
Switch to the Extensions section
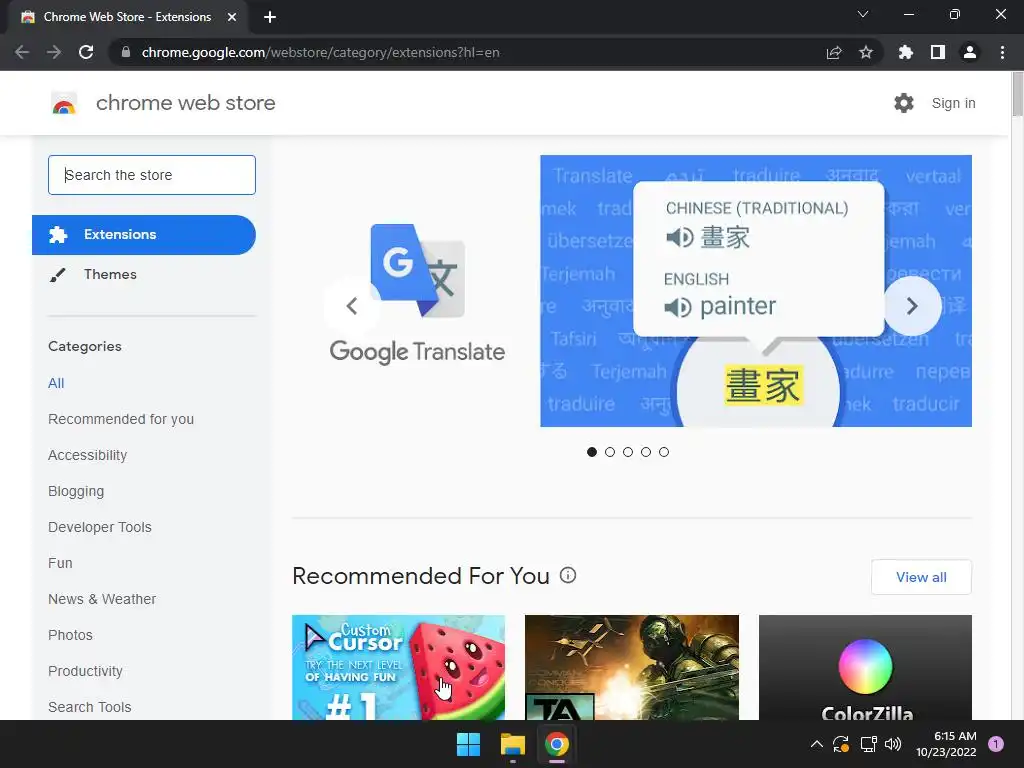tap(144, 234)
